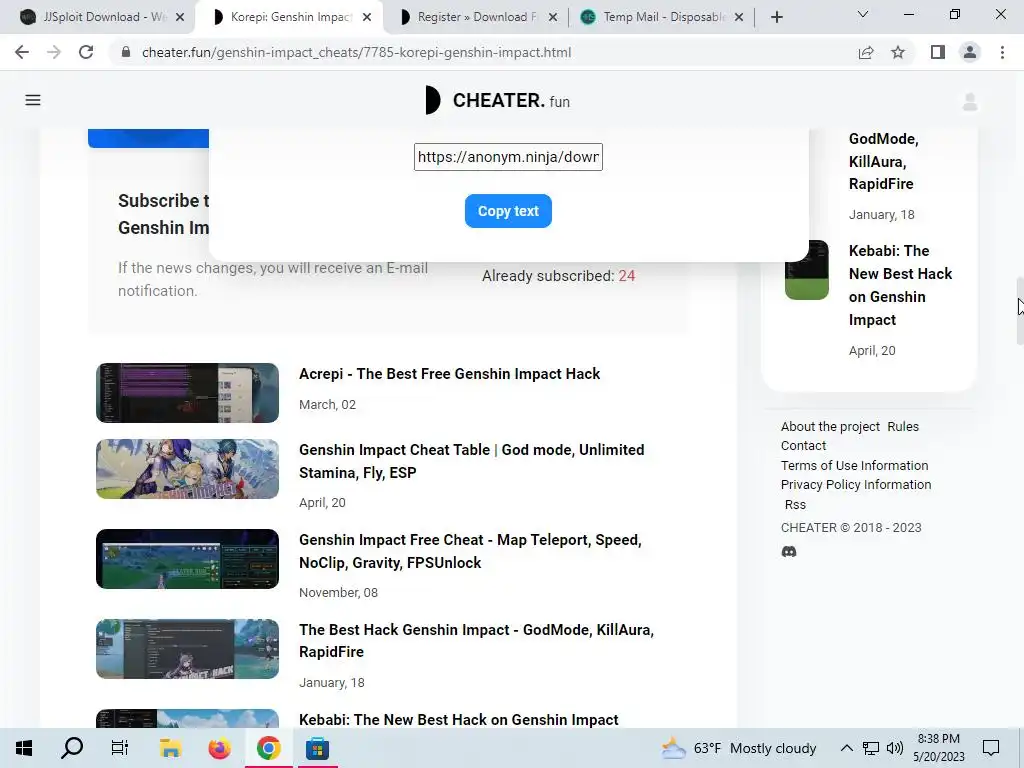
Task: Show hidden system tray icons
Action: click(846, 748)
